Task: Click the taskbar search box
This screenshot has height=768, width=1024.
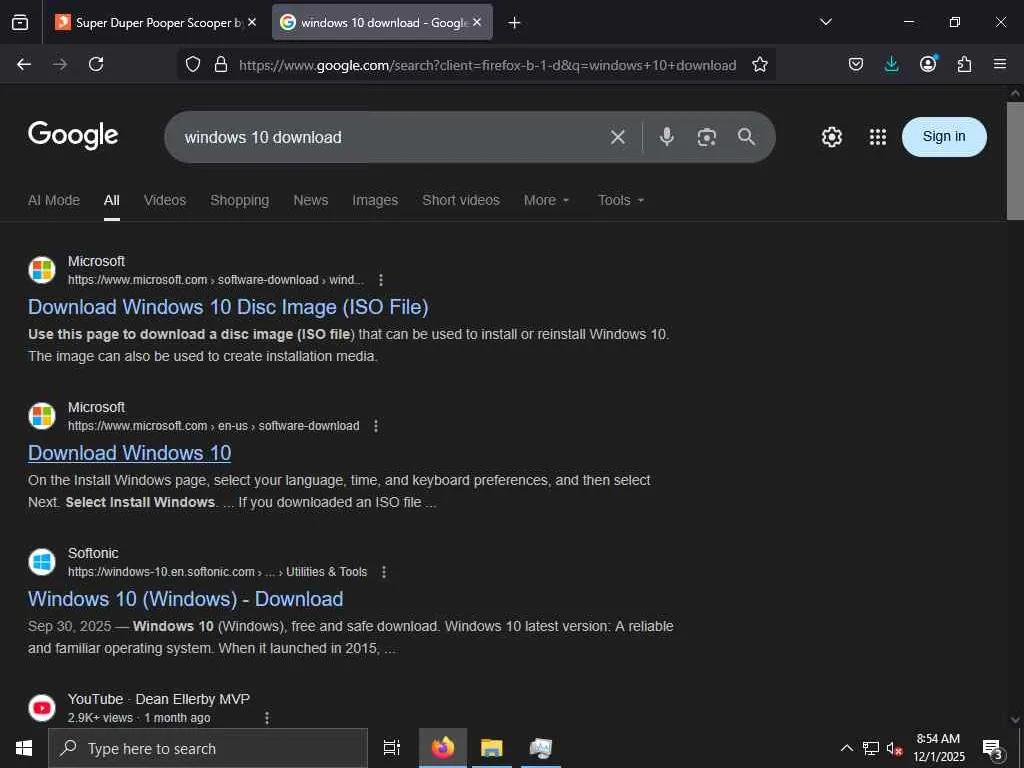Action: (208, 748)
